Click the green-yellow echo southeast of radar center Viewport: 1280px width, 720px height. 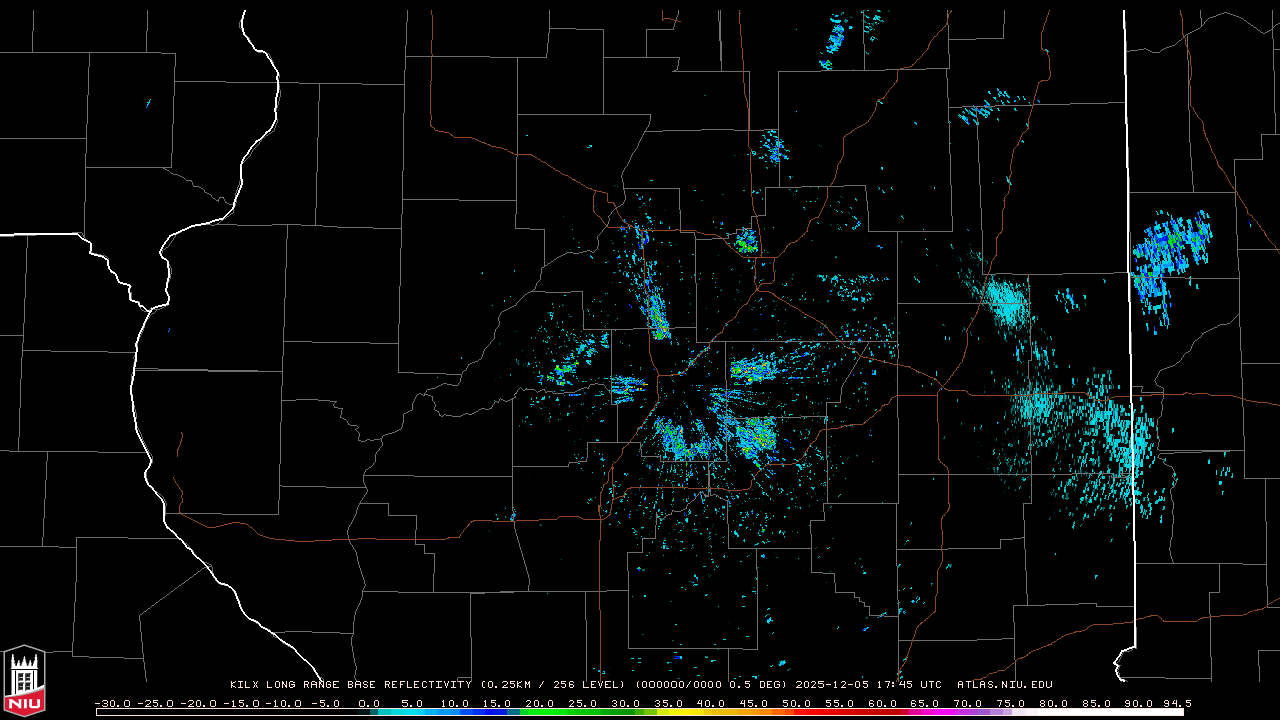755,436
